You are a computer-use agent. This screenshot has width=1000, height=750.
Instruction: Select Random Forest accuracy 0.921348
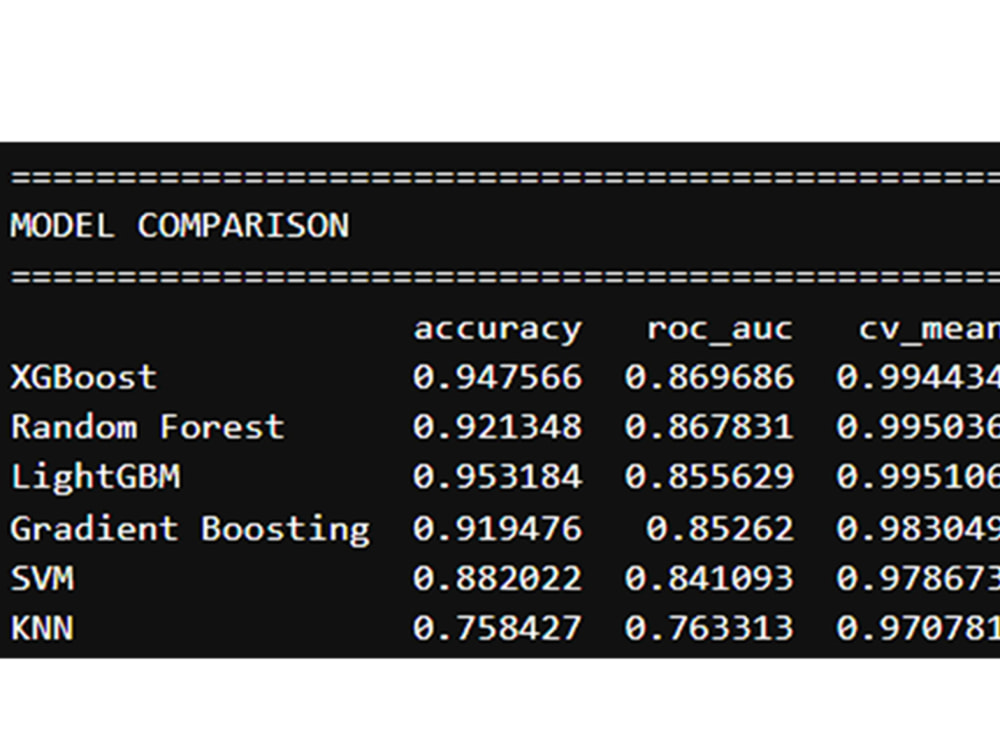pos(497,427)
